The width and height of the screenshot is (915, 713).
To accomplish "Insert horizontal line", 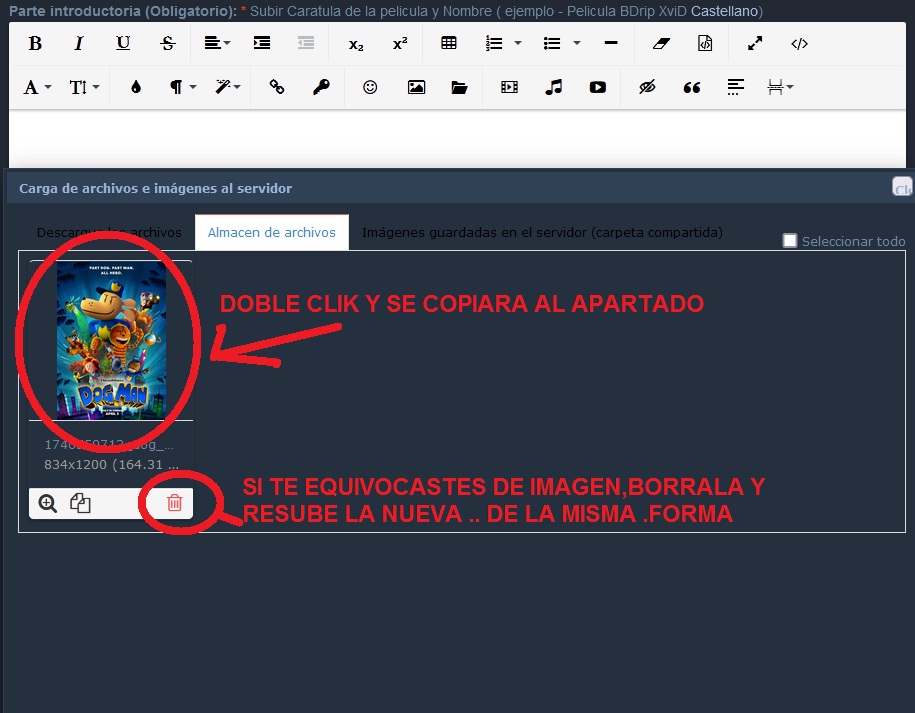I will click(611, 43).
